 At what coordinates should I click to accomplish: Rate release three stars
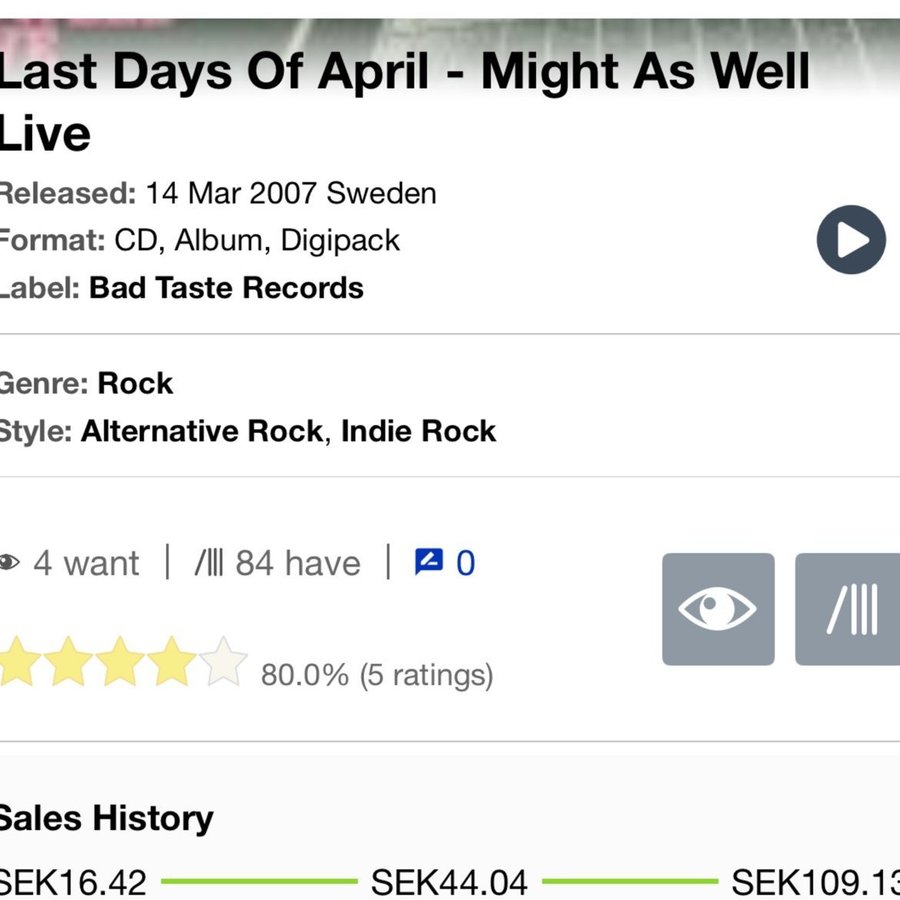tap(120, 661)
